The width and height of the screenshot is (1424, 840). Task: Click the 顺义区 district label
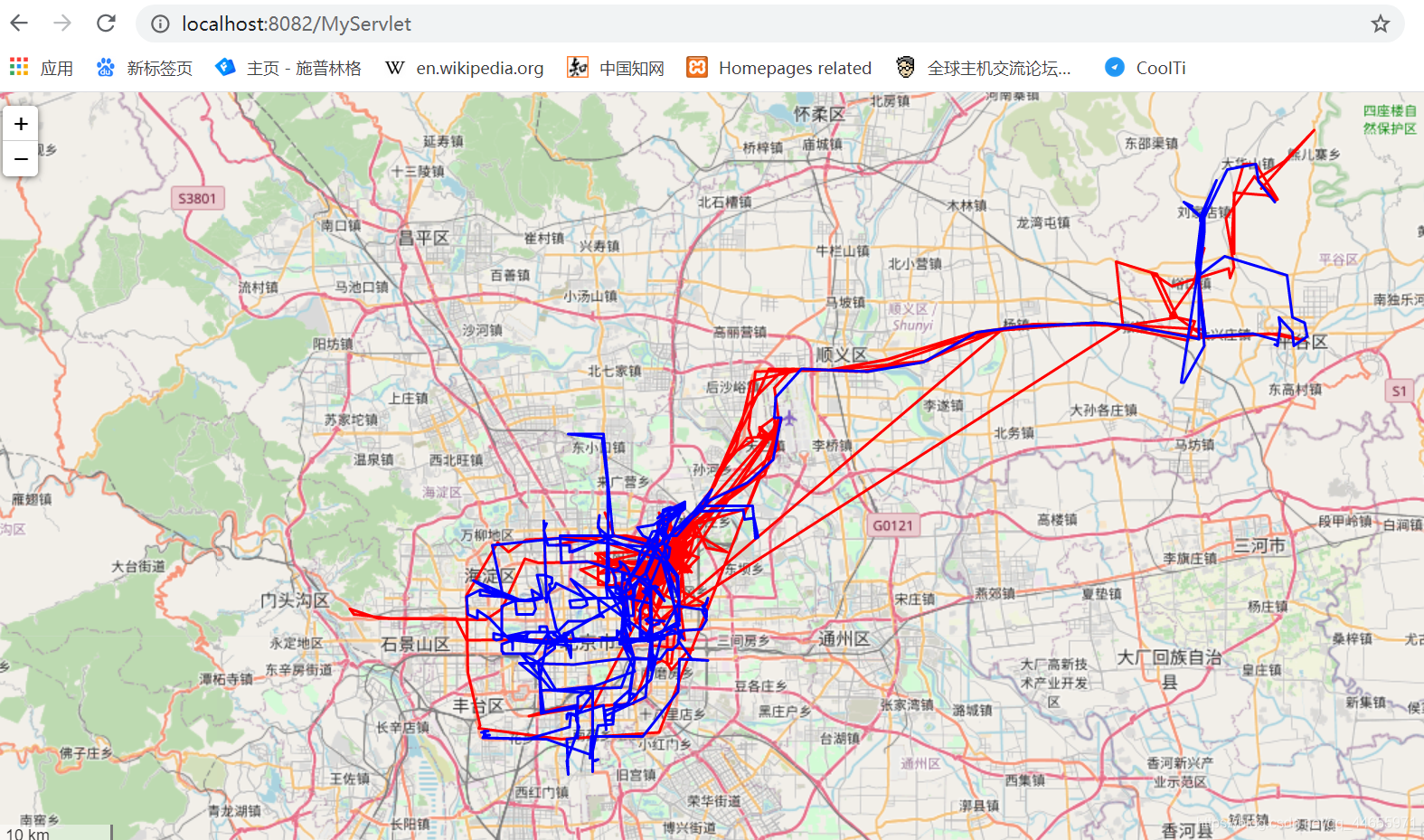pos(841,354)
